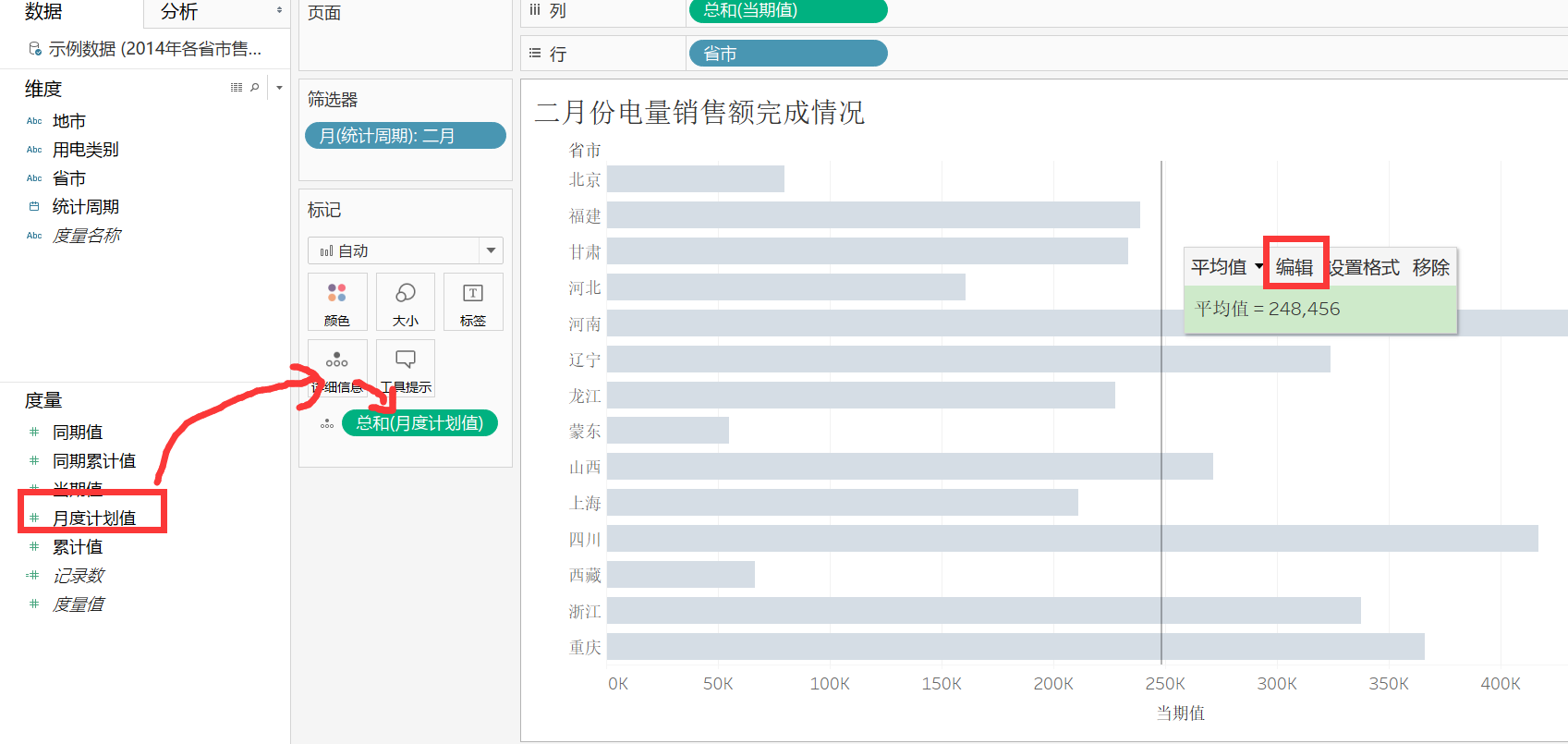Click 设置格式 in the reference line tooltip

point(1364,267)
